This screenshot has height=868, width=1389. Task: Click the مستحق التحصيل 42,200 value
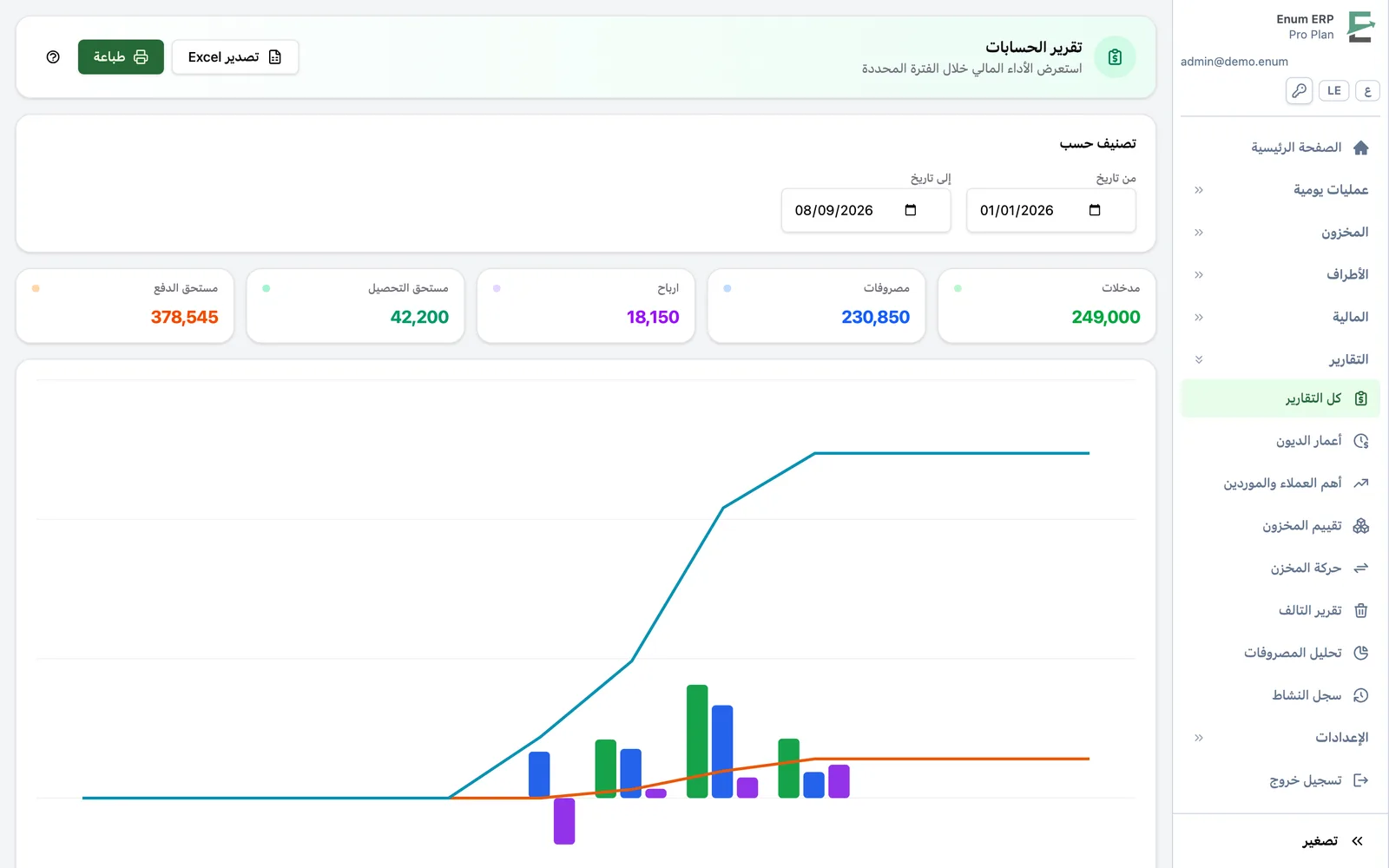pyautogui.click(x=419, y=318)
